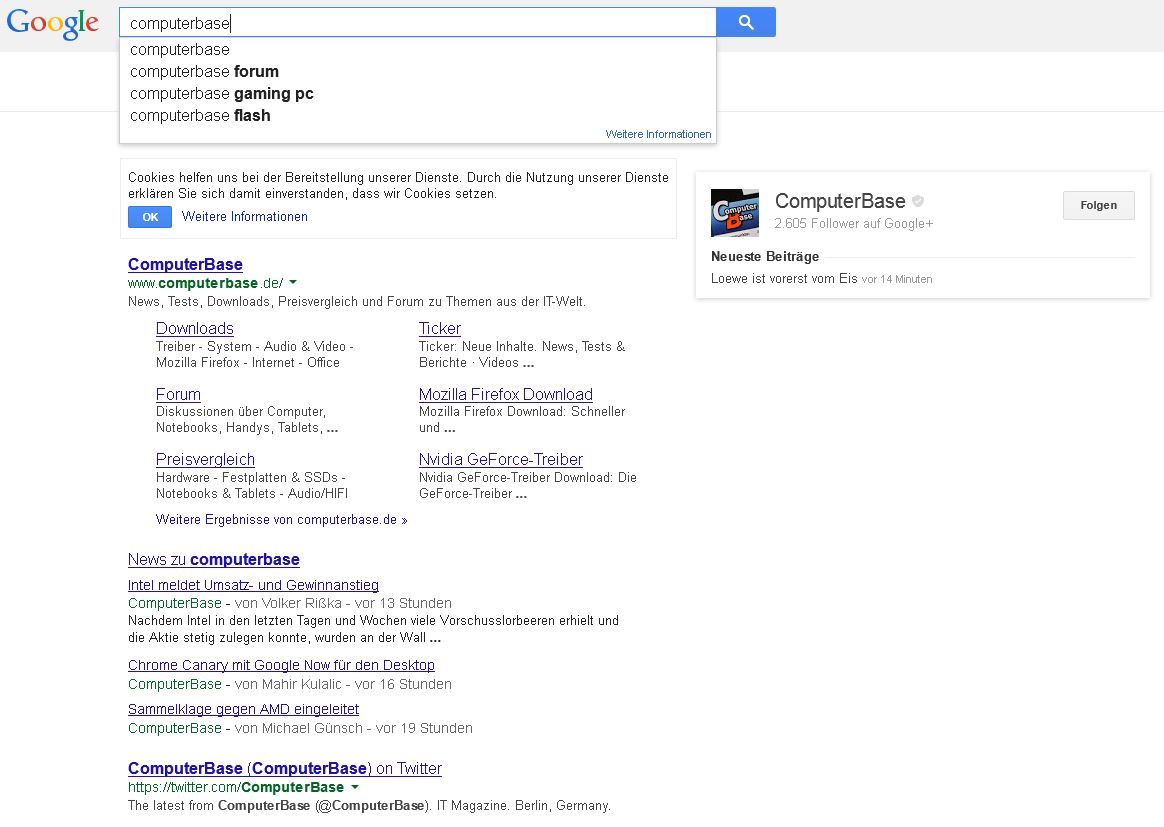Click the www.computerbase.de/ green URL text

(x=206, y=283)
